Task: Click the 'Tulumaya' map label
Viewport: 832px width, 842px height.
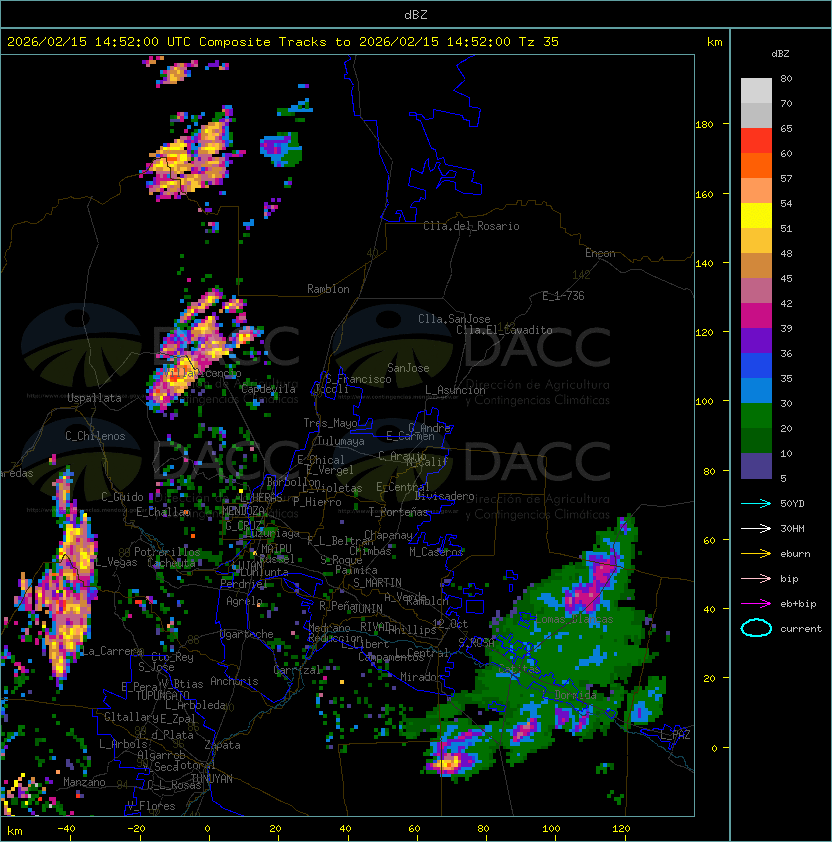Action: click(x=341, y=441)
